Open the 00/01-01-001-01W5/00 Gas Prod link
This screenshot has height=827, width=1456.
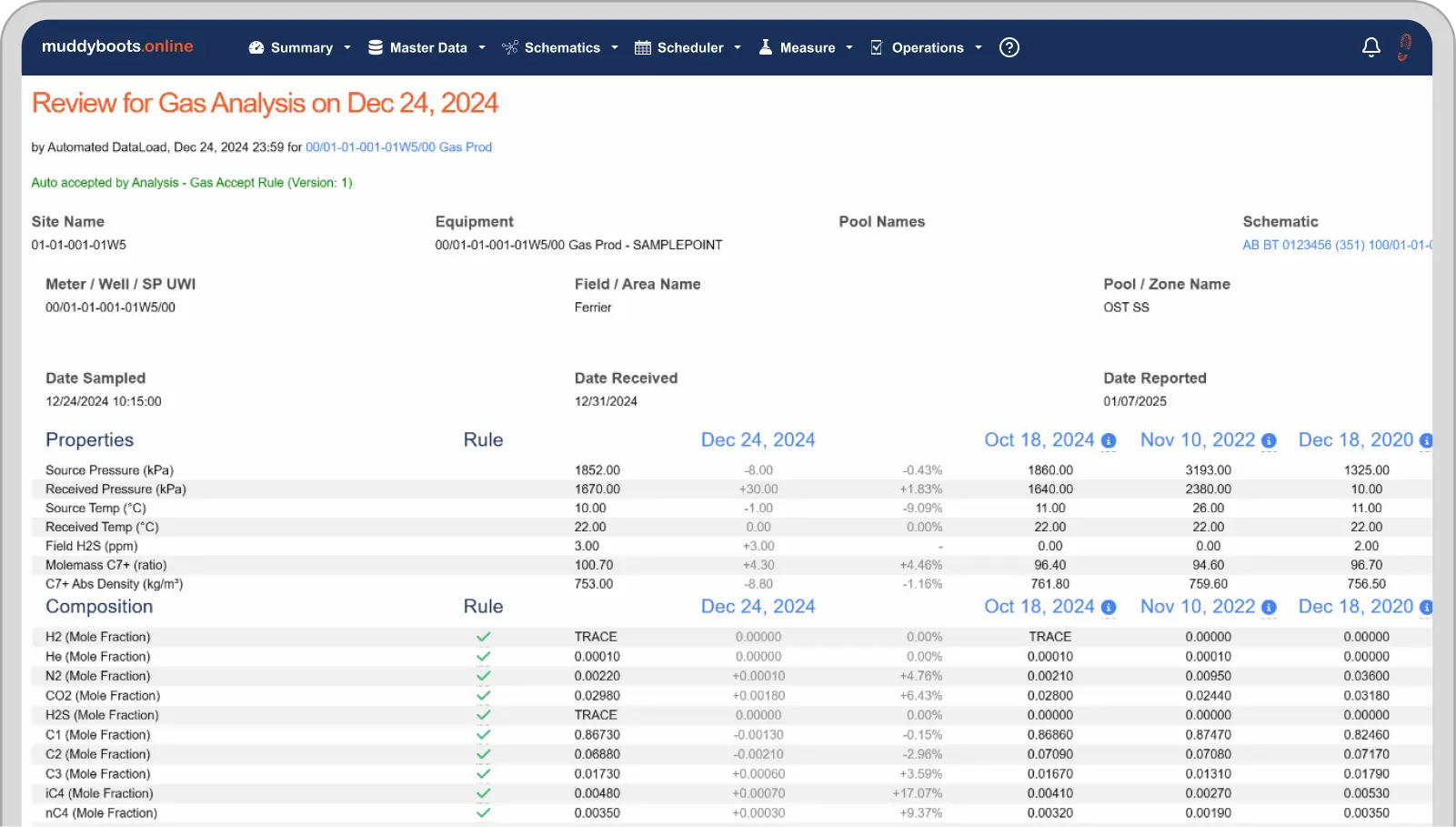tap(398, 147)
